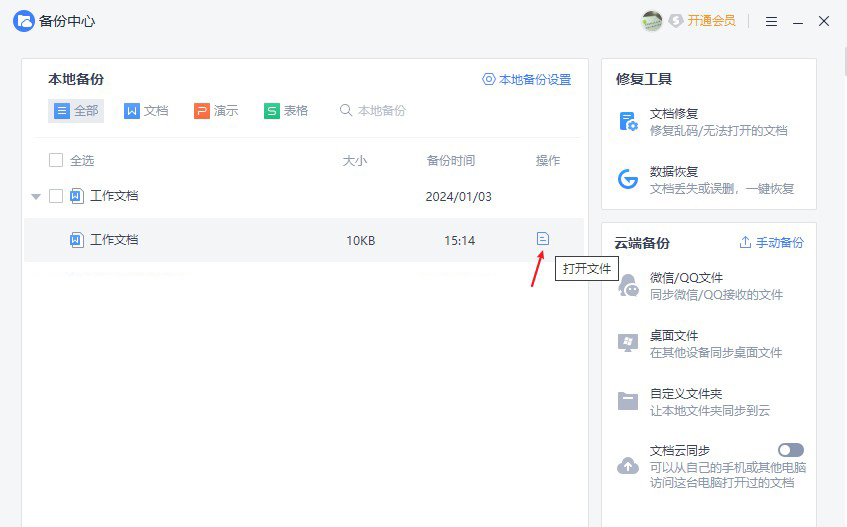Select the 全部 filter tab
847x527 pixels.
[x=76, y=111]
